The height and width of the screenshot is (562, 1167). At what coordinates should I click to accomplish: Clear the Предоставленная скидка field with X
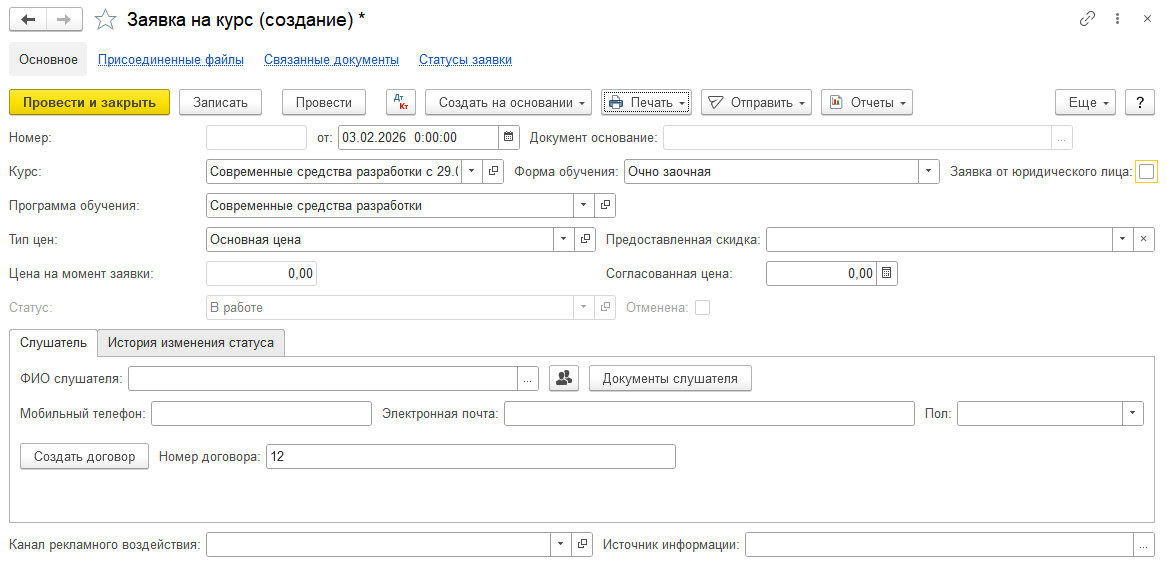pyautogui.click(x=1144, y=239)
